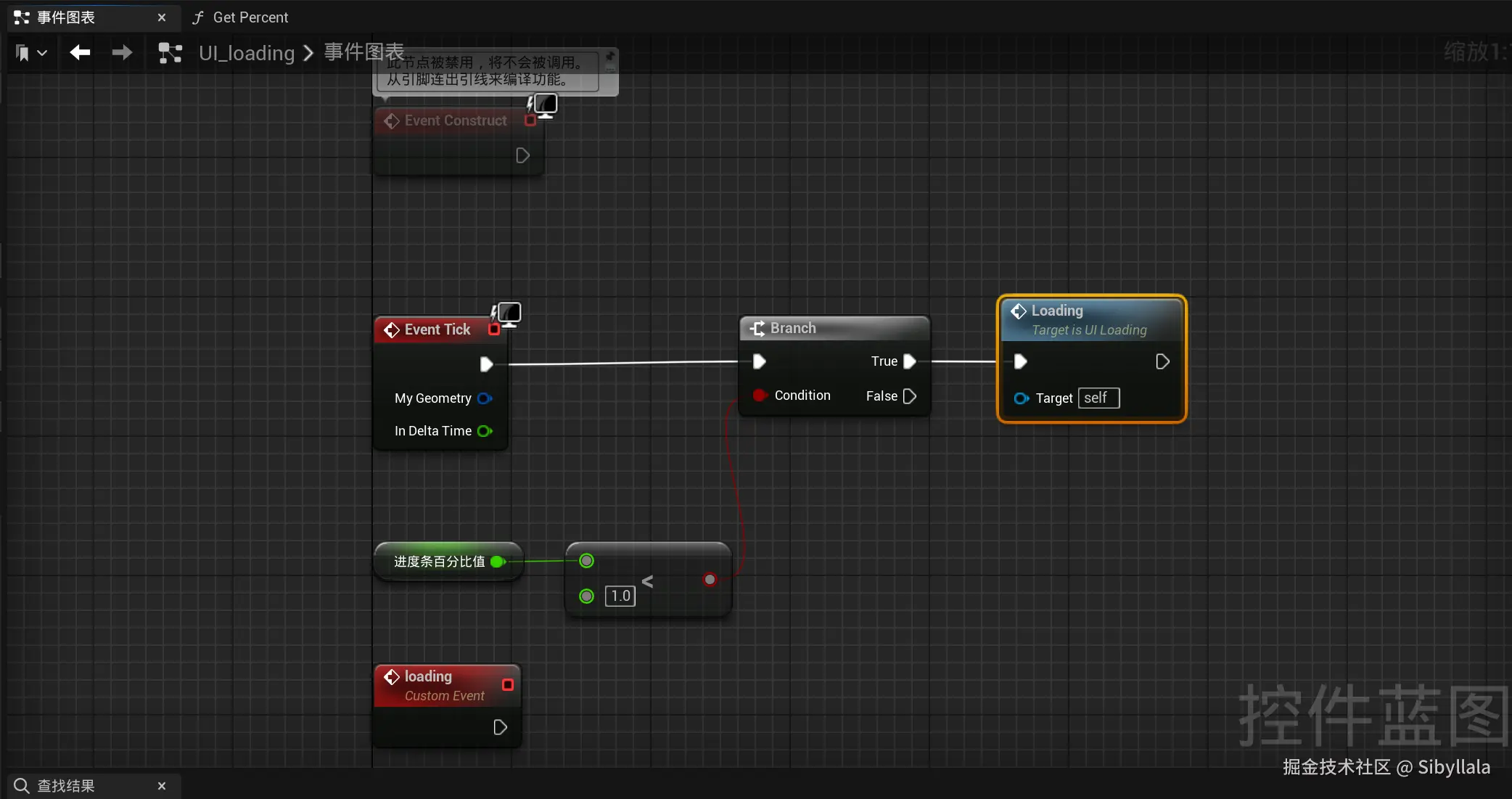Click the 查找结果 search tab

[x=65, y=786]
